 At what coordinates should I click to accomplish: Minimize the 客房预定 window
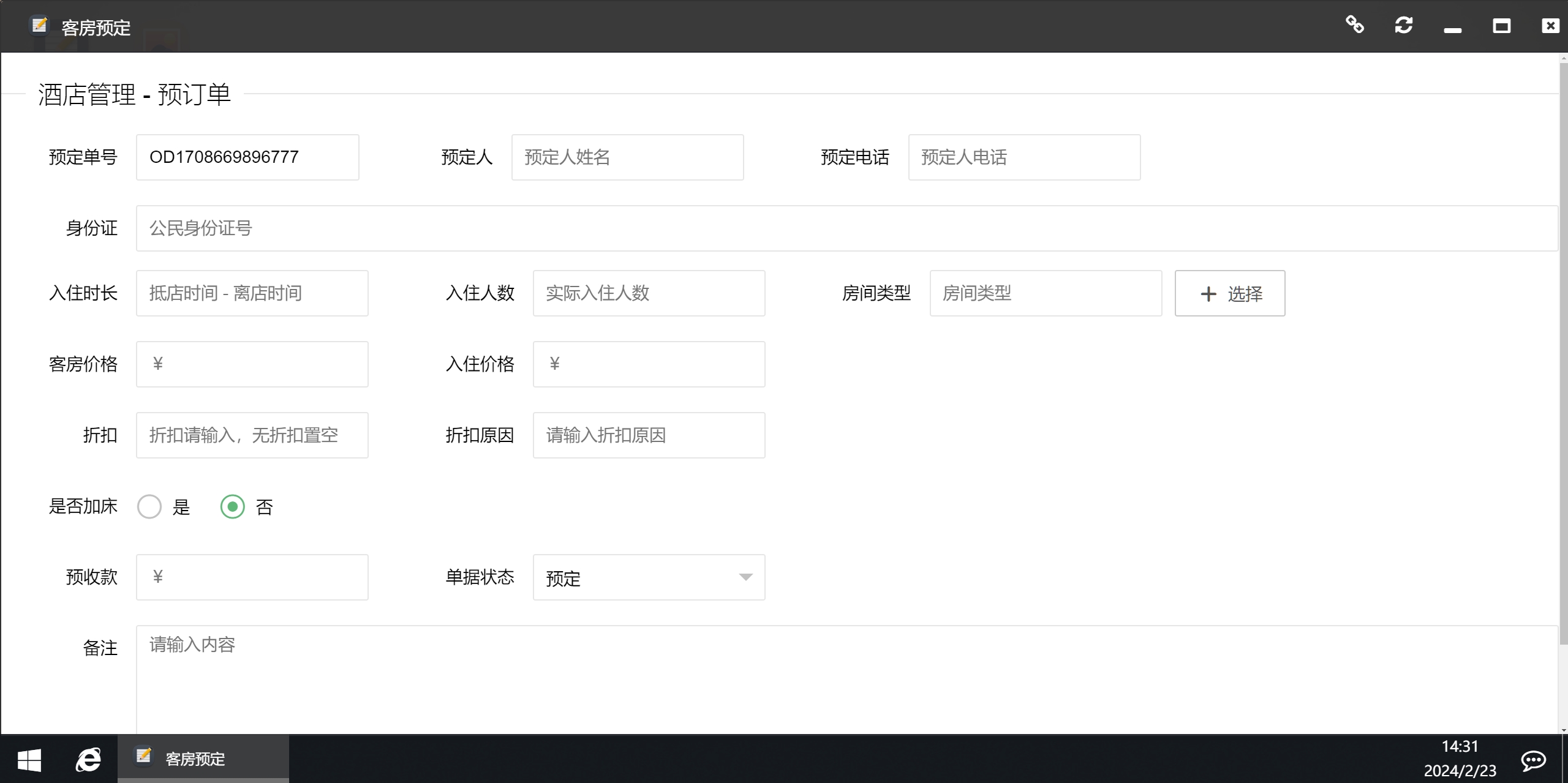(x=1452, y=29)
